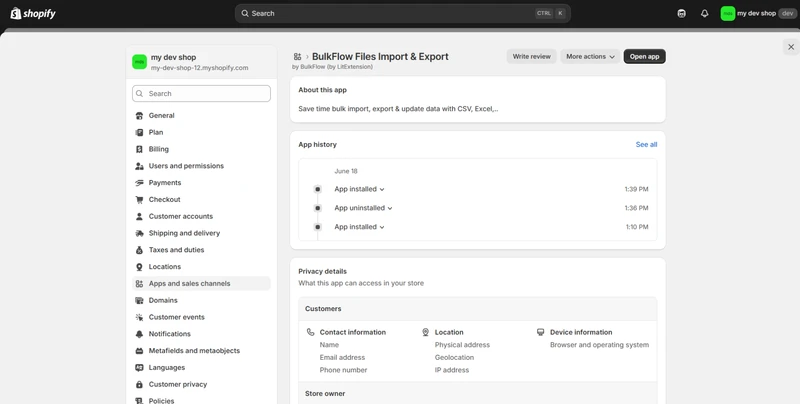800x404 pixels.
Task: Click the Plan settings icon
Action: pos(139,133)
